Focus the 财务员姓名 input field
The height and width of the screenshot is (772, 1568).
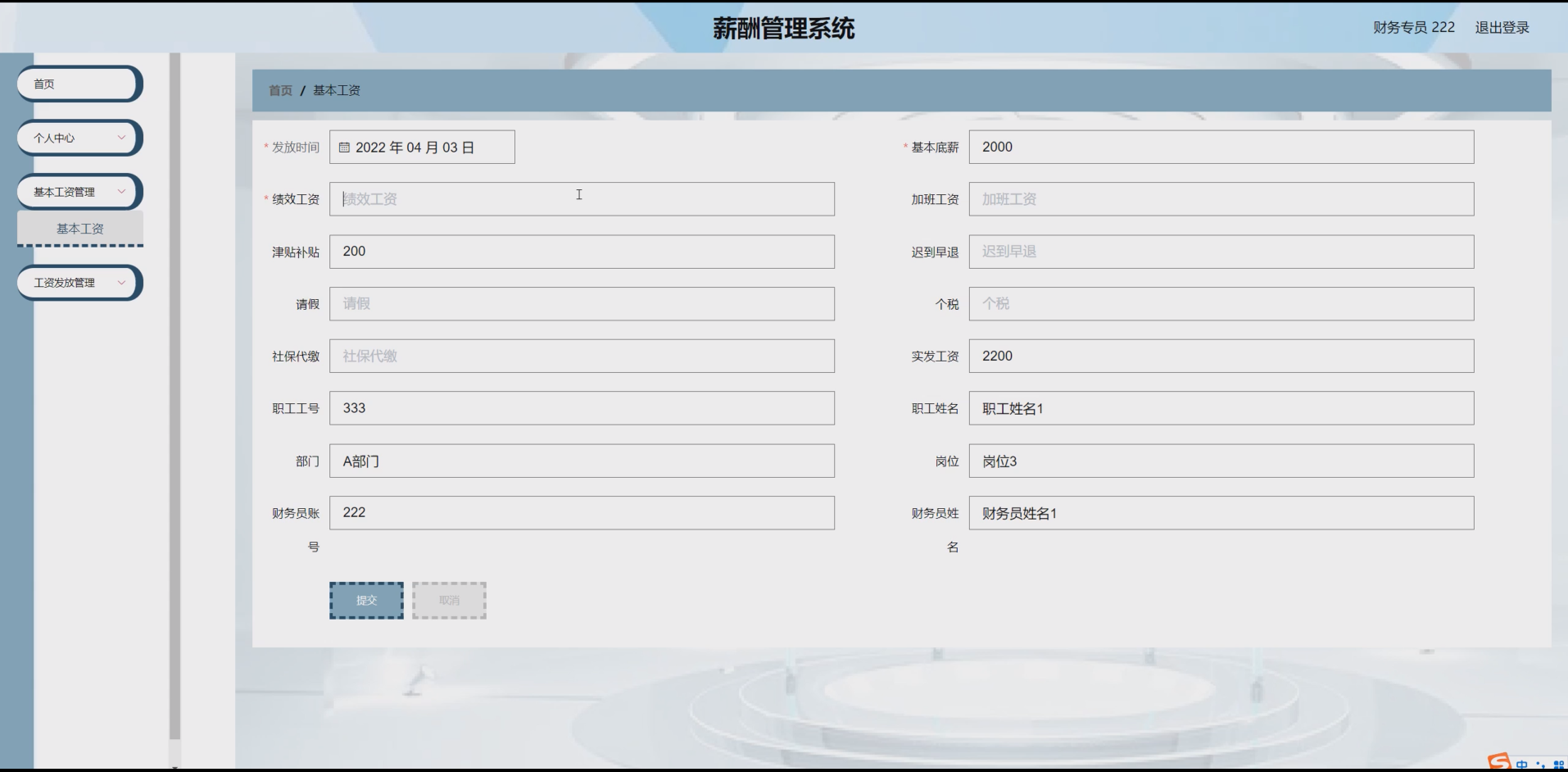point(1221,513)
